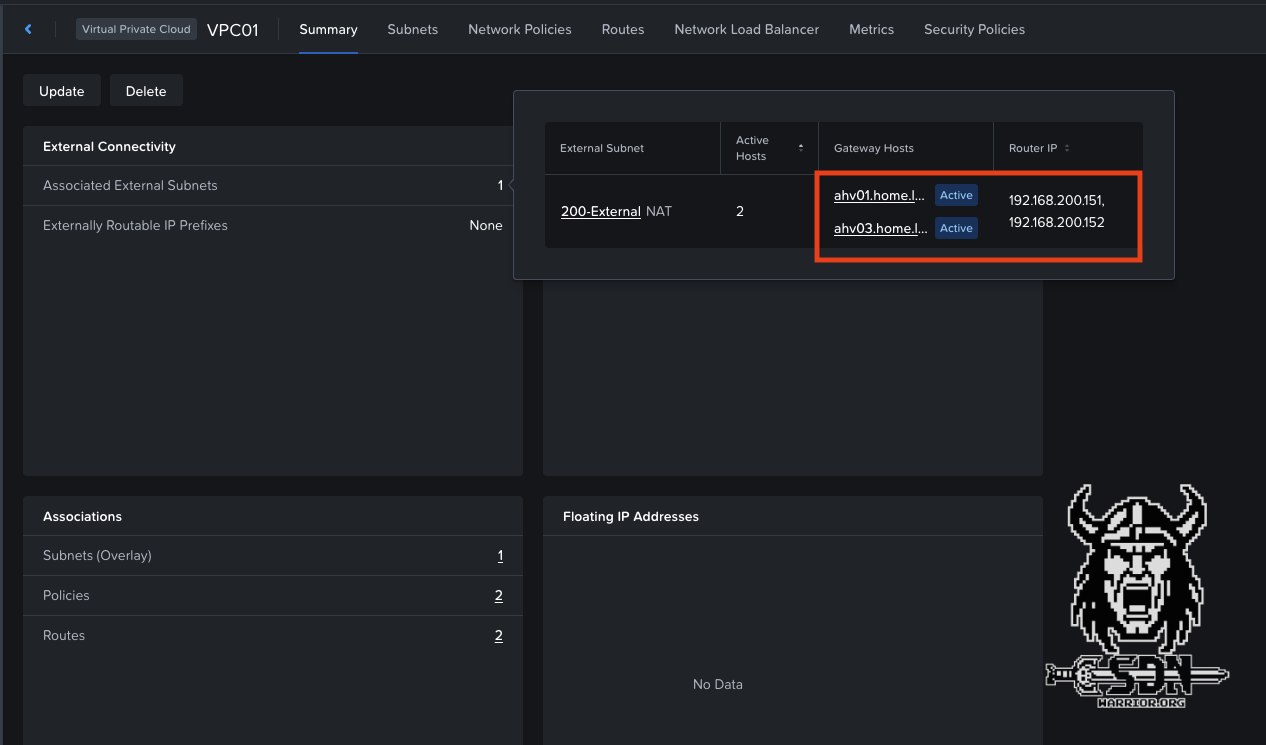The height and width of the screenshot is (745, 1266).
Task: Click the SDN Warrior viking logo
Action: pyautogui.click(x=1137, y=597)
